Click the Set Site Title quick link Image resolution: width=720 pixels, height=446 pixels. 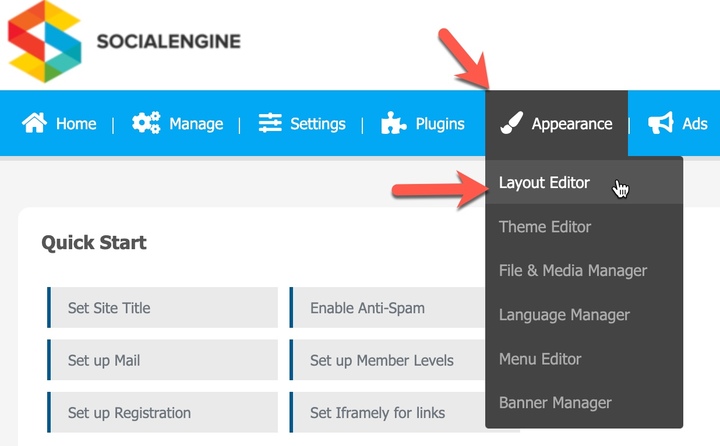[163, 308]
